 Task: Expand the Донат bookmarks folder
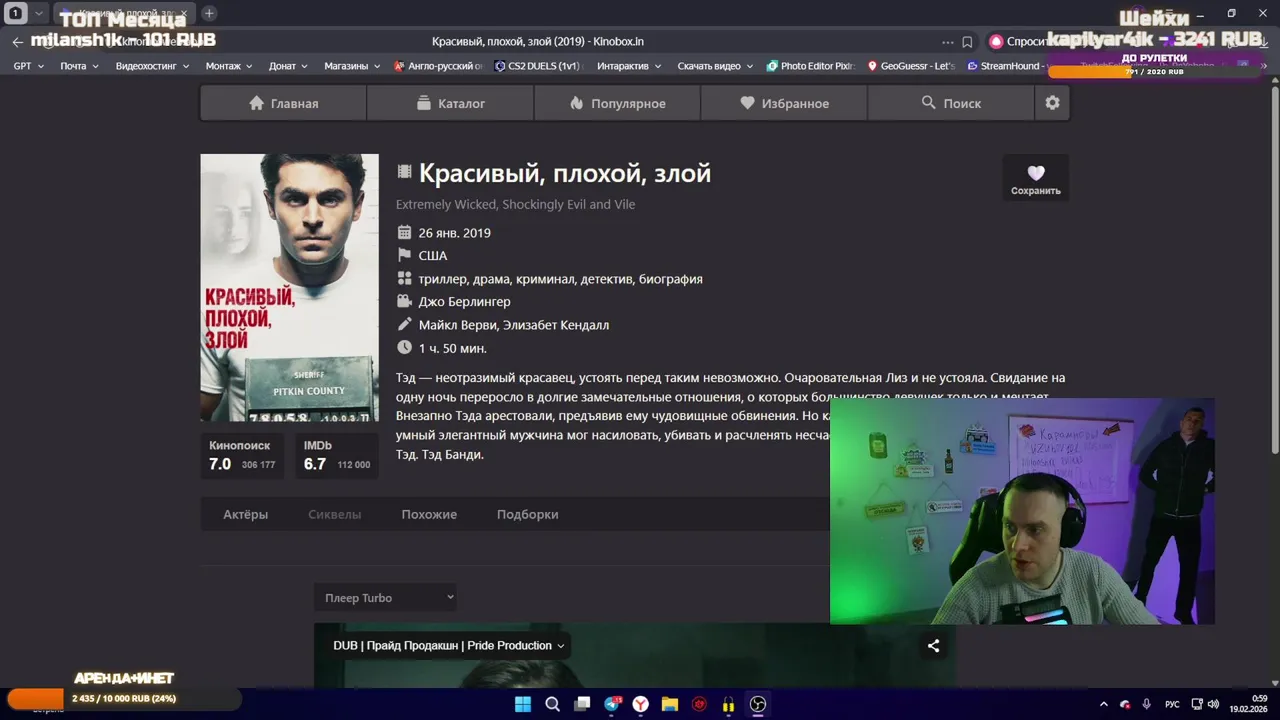(x=289, y=66)
